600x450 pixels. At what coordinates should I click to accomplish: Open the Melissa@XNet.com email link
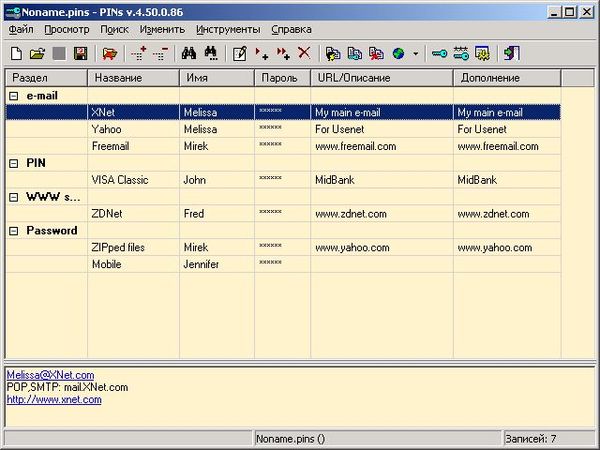[51, 375]
